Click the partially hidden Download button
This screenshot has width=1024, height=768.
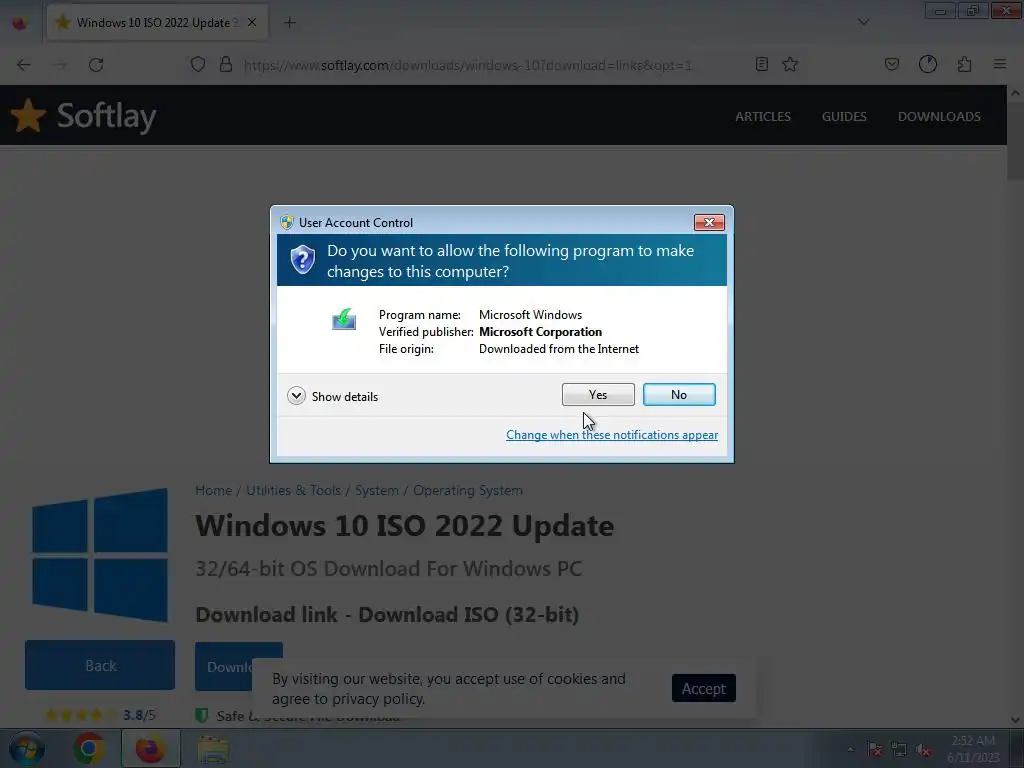[x=223, y=666]
